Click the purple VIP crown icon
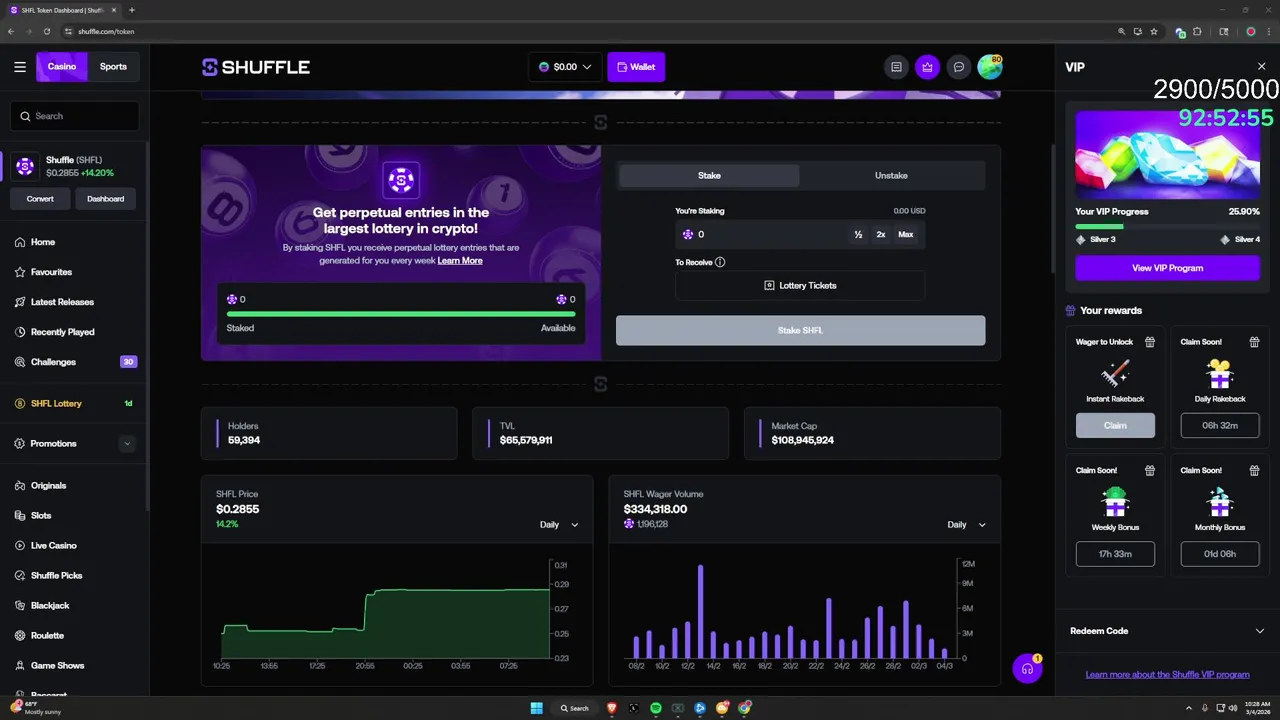This screenshot has height=720, width=1280. [x=927, y=67]
